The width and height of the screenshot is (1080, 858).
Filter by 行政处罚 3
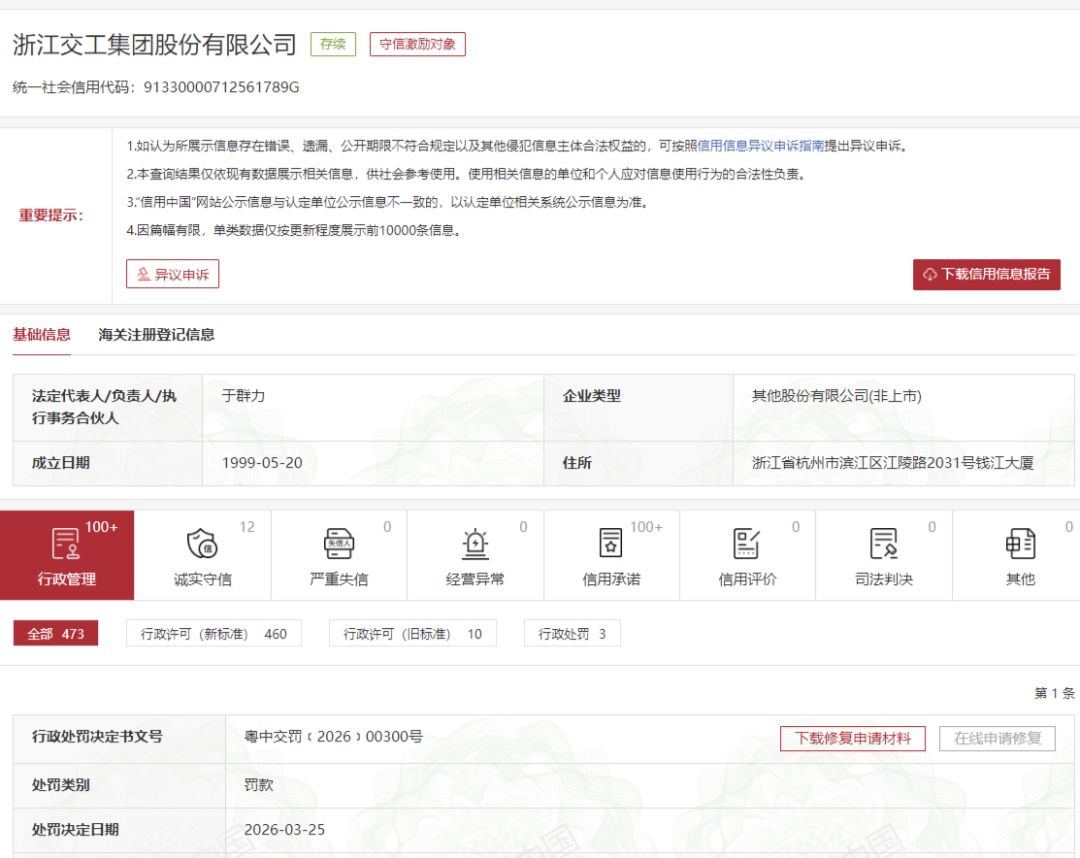point(572,634)
